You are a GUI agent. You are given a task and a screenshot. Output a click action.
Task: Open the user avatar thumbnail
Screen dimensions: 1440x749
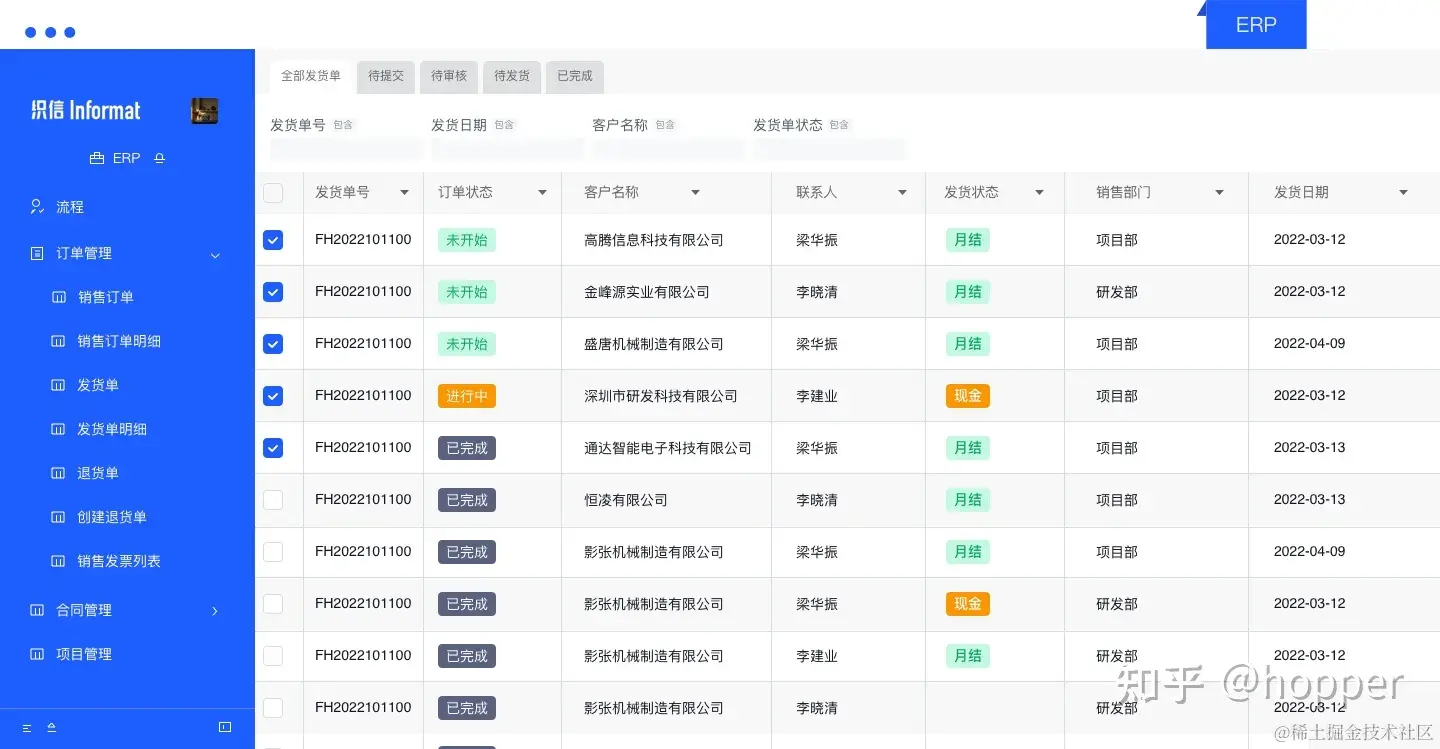point(204,111)
